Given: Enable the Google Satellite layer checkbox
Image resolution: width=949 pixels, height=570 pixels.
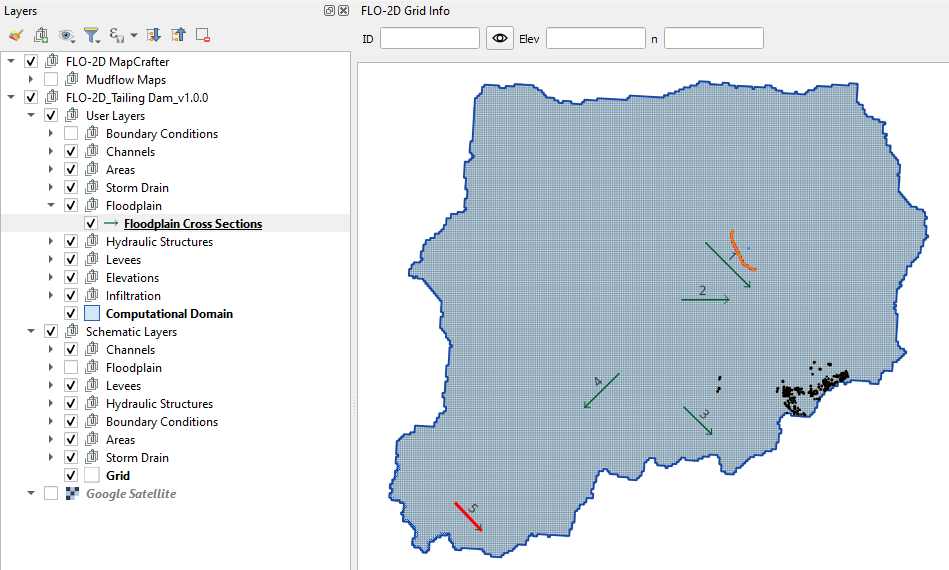Looking at the screenshot, I should [x=51, y=494].
